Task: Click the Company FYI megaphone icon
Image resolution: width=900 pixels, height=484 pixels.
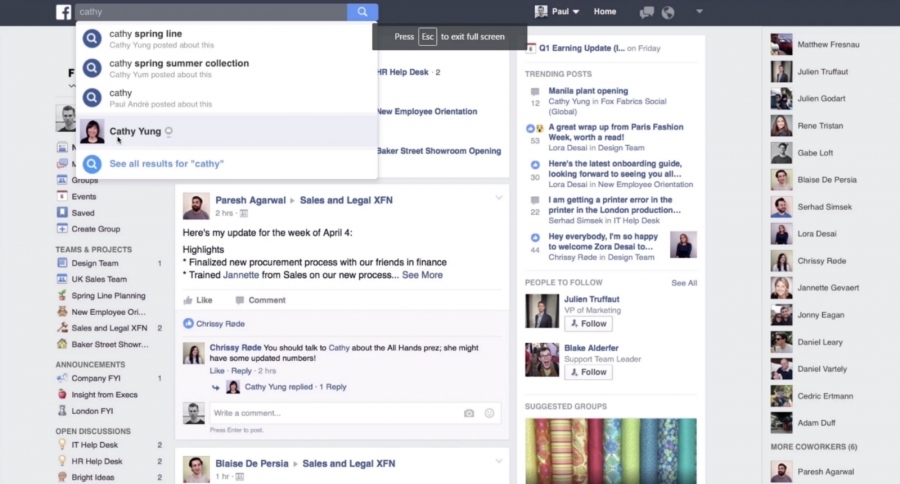Action: [x=62, y=378]
